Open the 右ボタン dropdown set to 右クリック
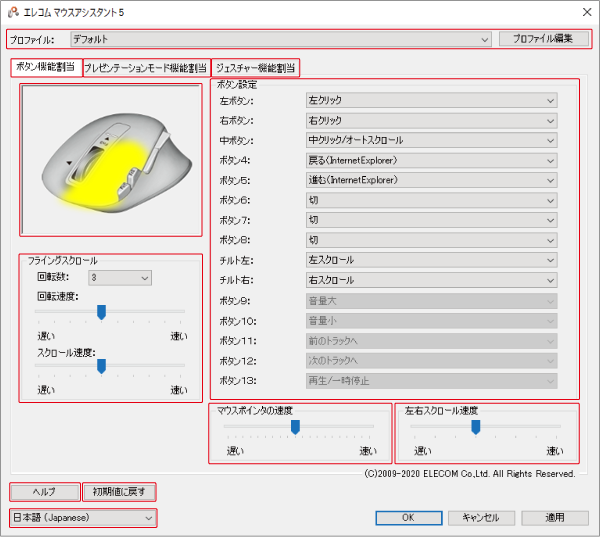Screen dimensions: 600x537 431,121
